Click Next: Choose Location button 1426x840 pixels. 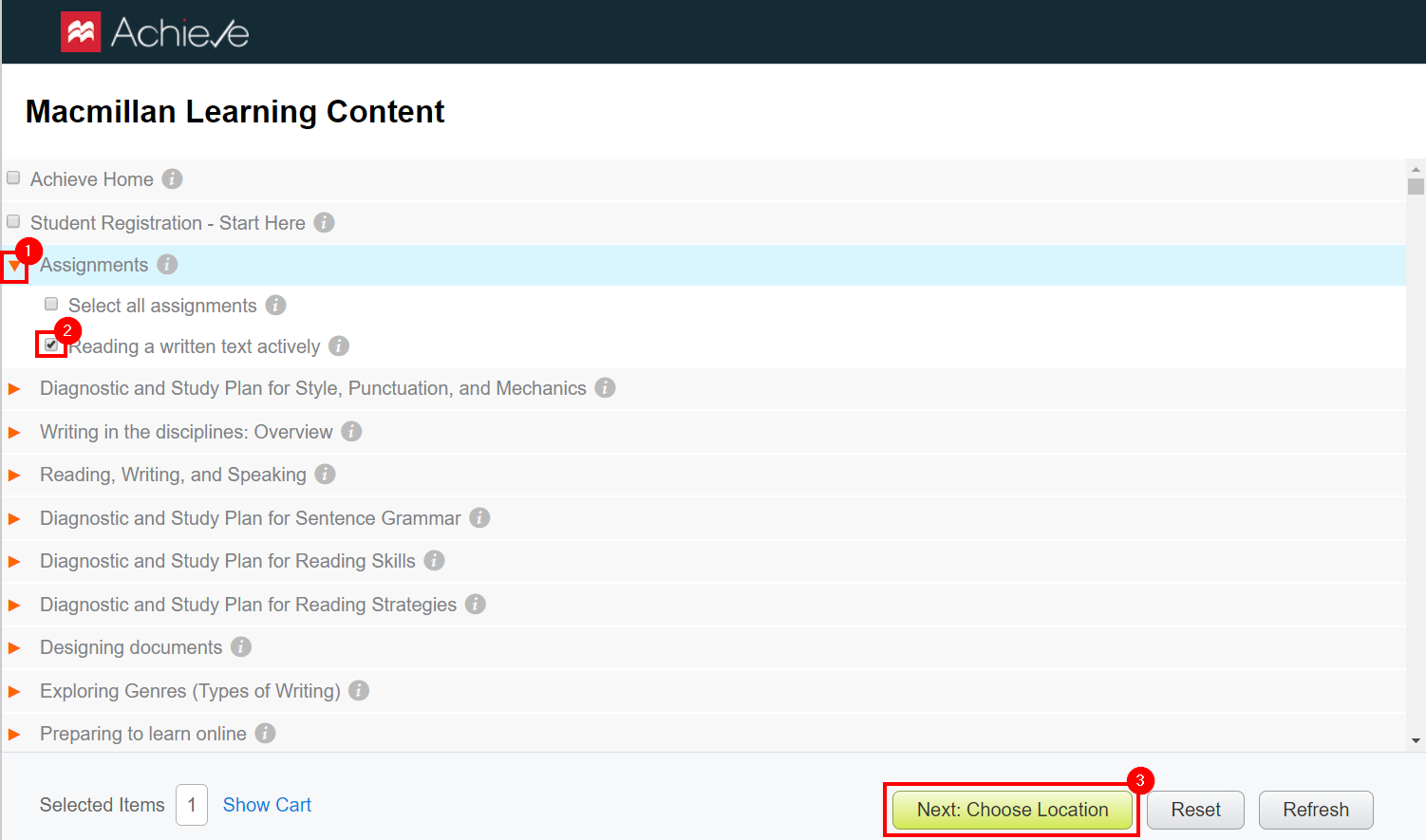(1011, 810)
